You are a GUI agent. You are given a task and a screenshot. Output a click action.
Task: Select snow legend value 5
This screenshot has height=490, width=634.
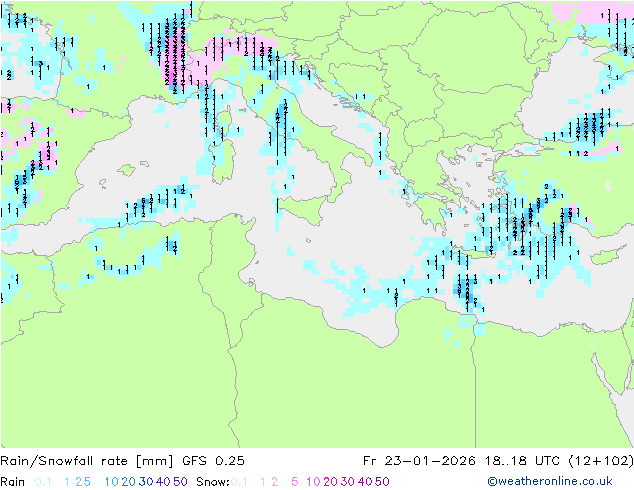point(294,482)
